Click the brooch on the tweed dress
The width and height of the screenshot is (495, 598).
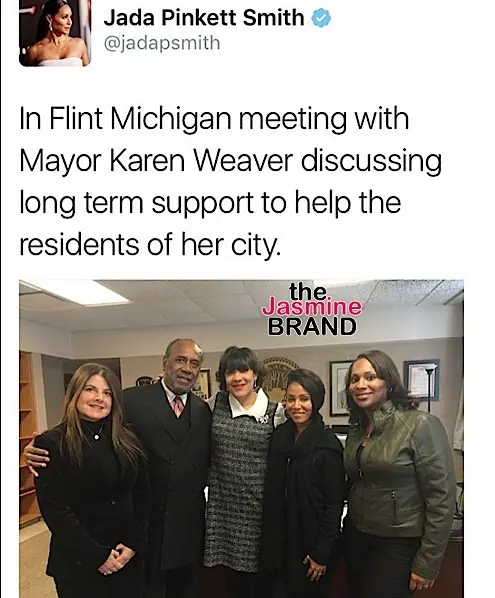263,418
